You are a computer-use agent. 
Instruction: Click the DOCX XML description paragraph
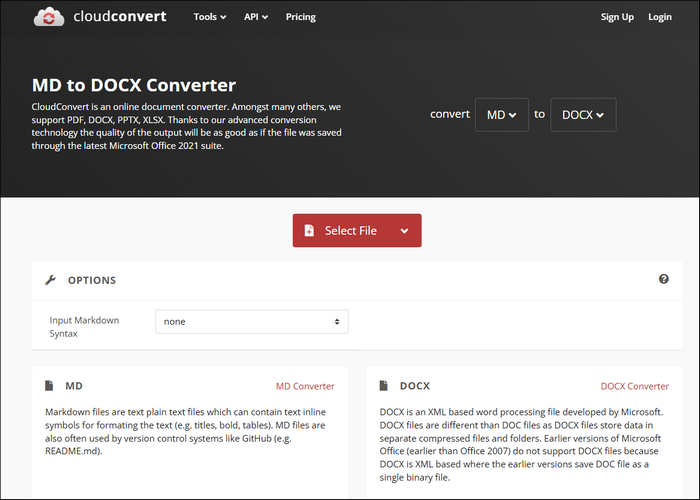[521, 445]
